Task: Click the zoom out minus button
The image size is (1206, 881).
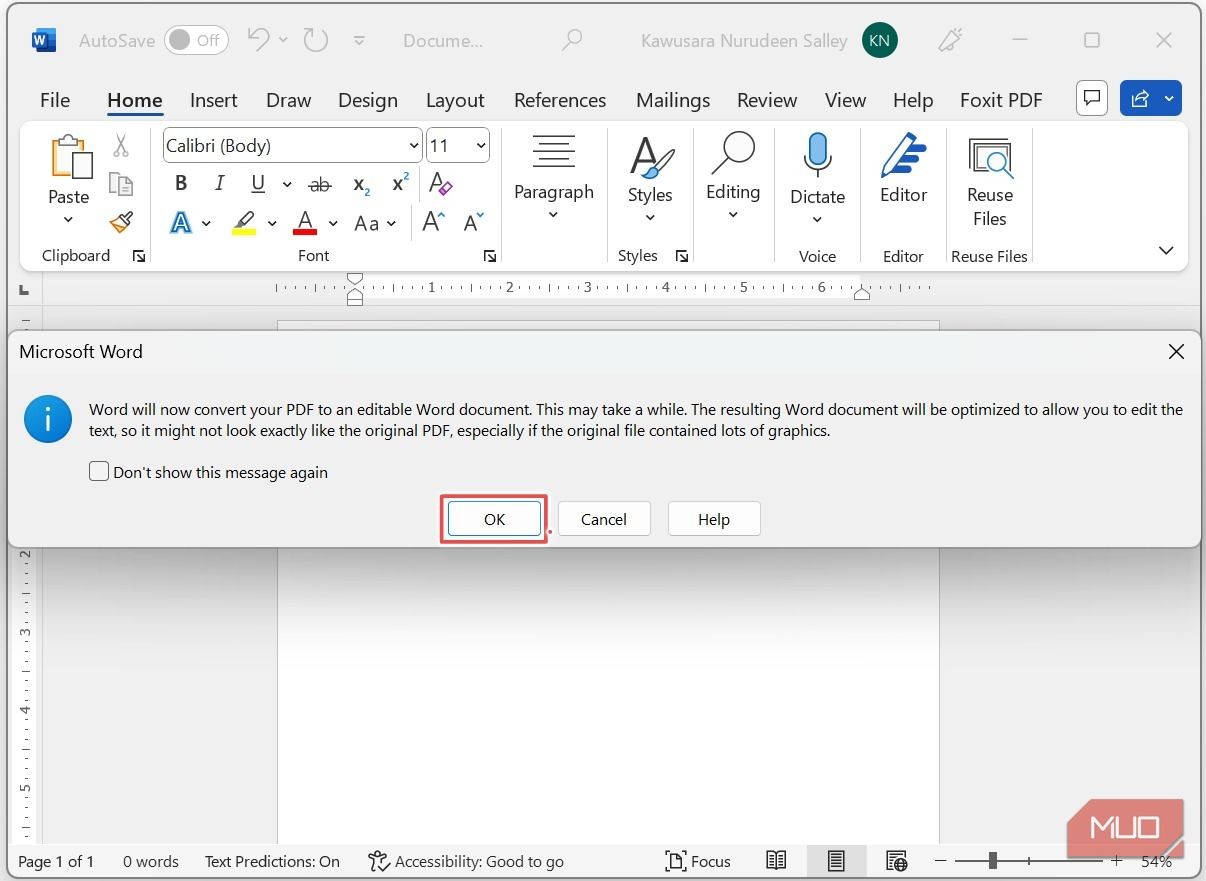Action: coord(941,860)
